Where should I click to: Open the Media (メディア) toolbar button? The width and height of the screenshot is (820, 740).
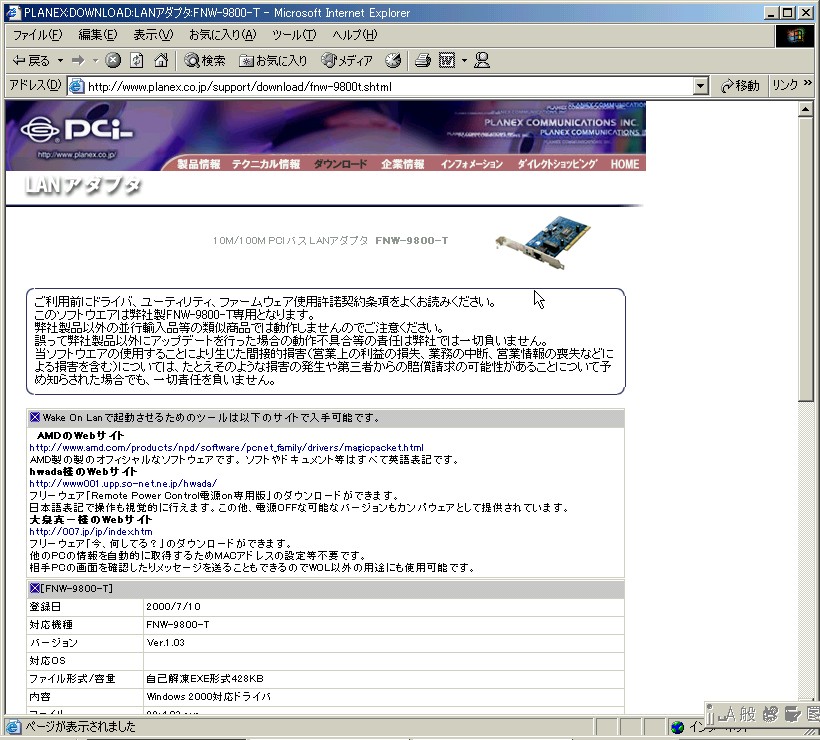347,61
